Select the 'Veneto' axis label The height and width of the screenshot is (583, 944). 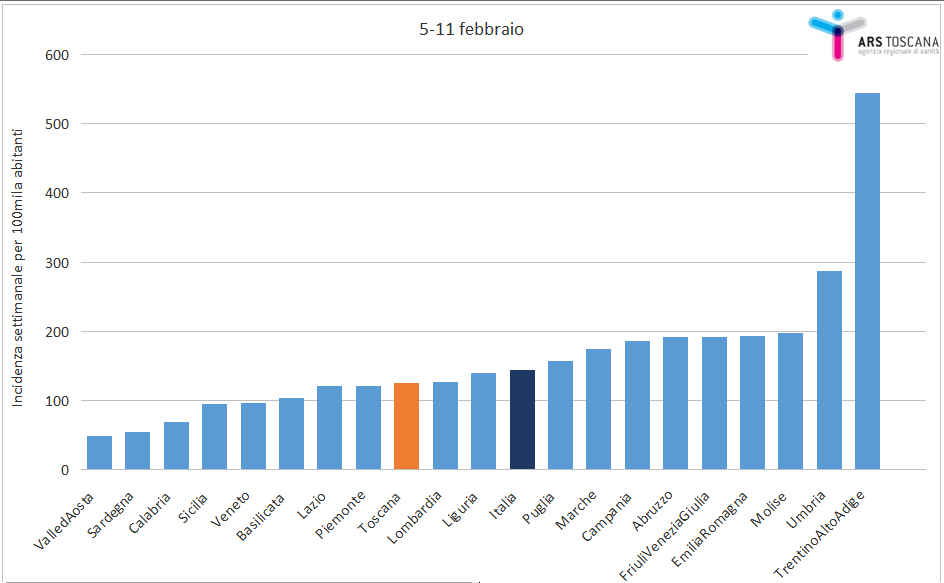point(230,510)
